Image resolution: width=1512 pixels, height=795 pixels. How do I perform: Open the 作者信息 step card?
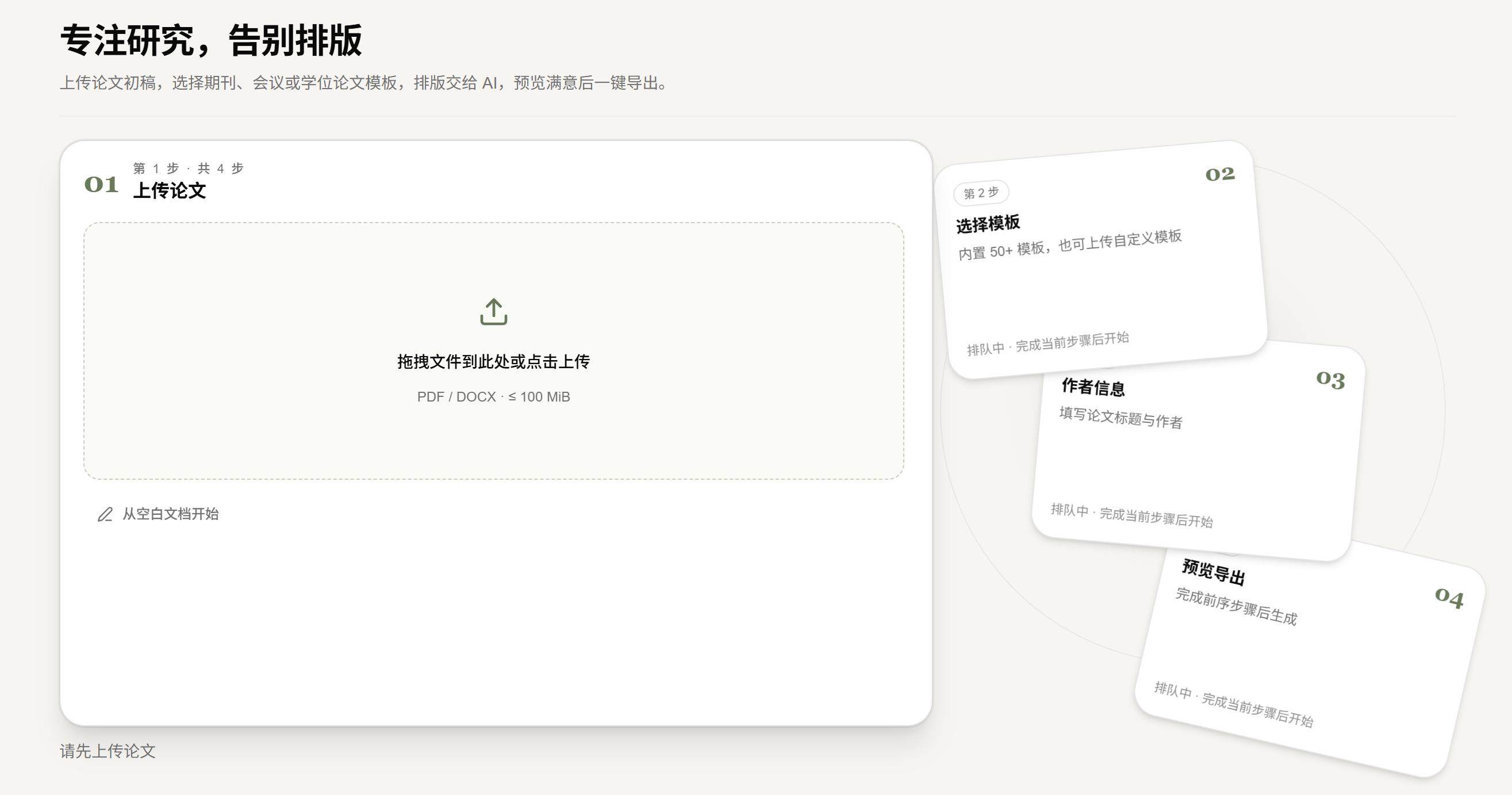coord(1198,451)
